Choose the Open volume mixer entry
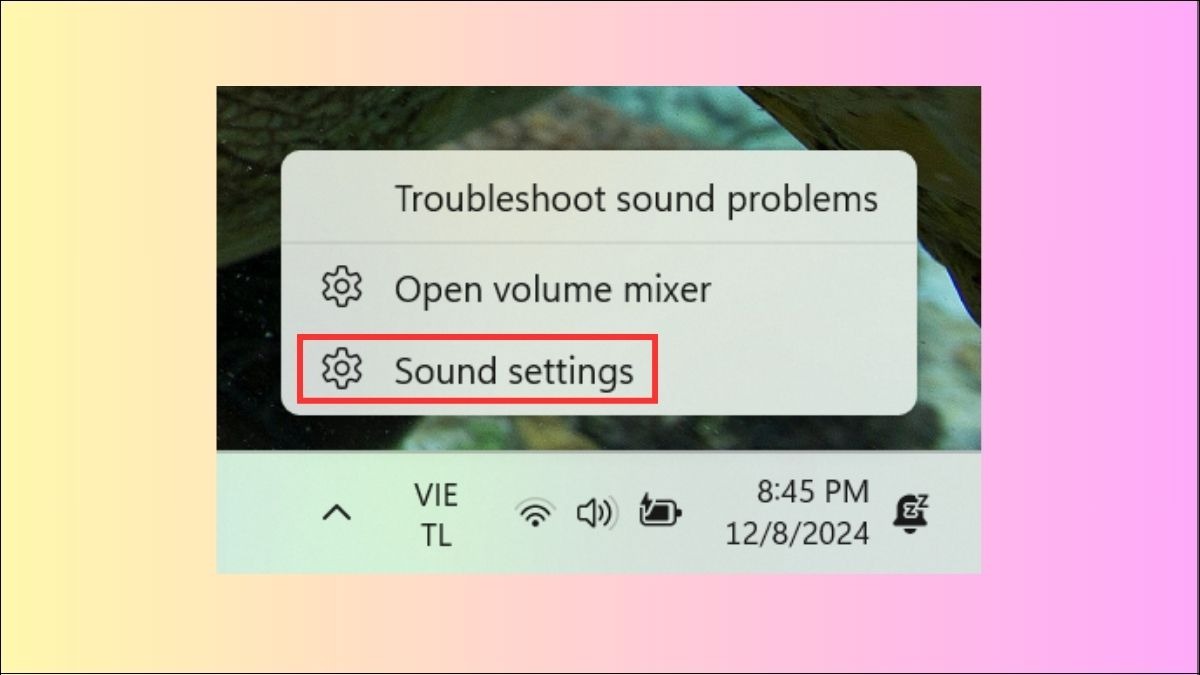Viewport: 1200px width, 675px height. click(553, 289)
